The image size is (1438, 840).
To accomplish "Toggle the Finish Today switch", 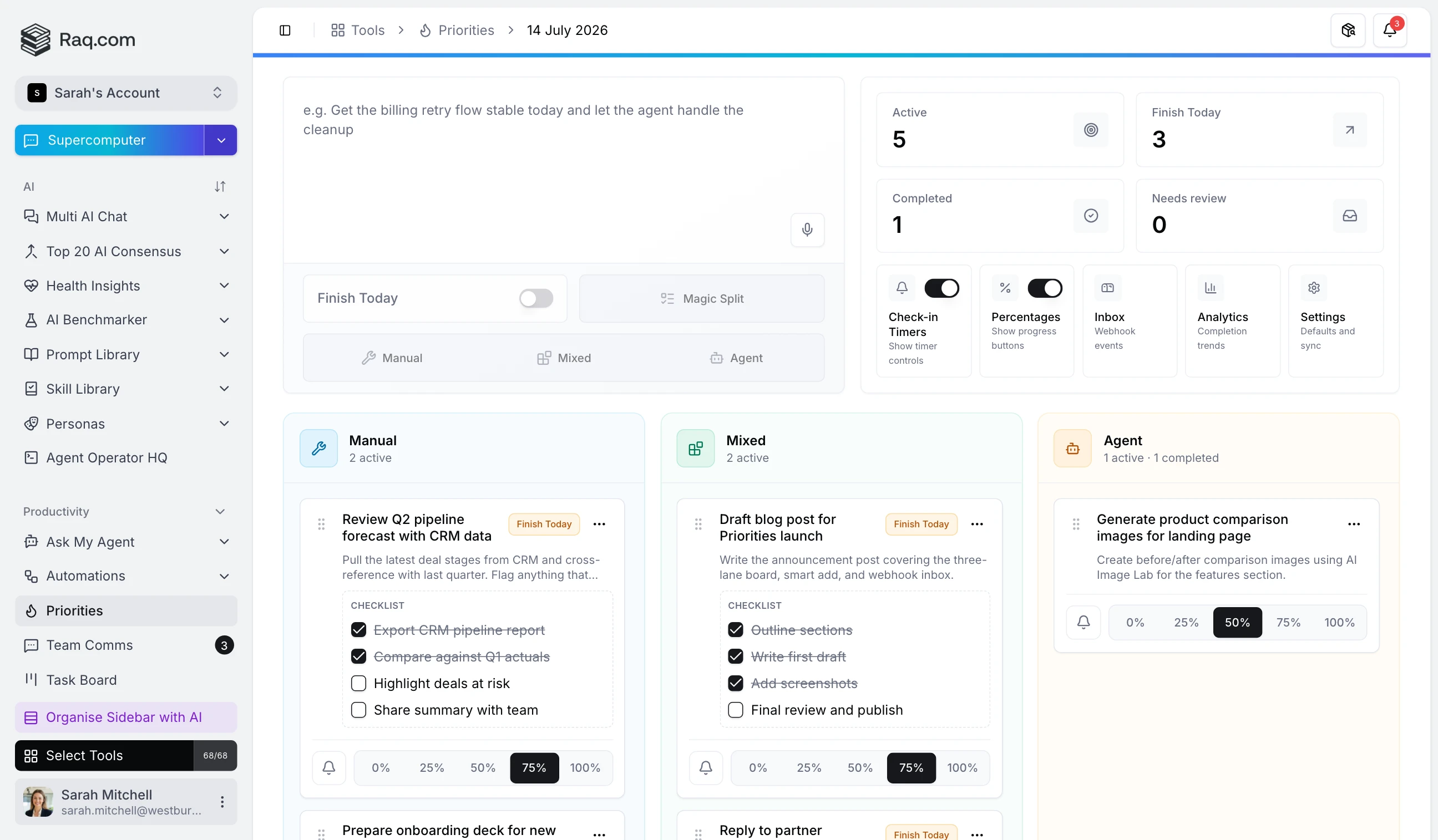I will [536, 298].
